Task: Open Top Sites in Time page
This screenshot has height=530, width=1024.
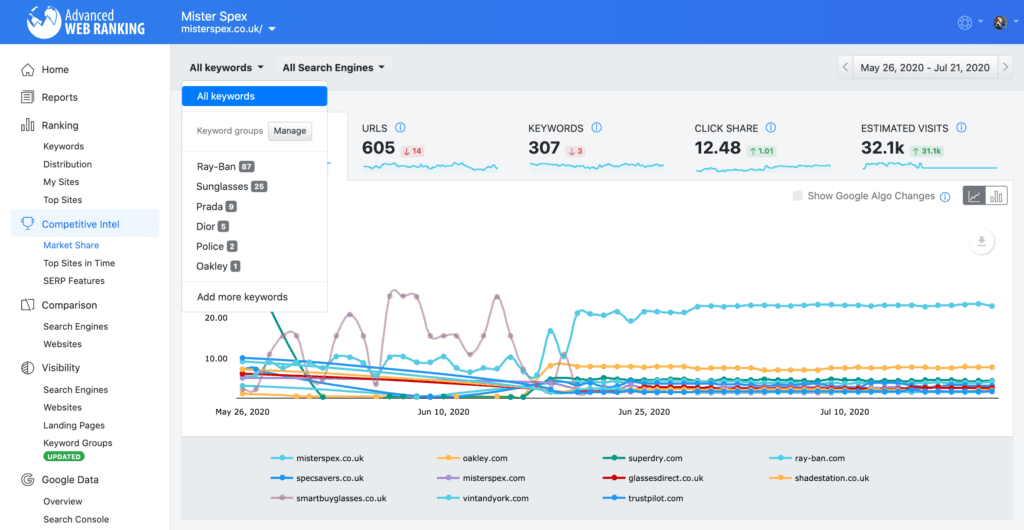Action: coord(79,263)
